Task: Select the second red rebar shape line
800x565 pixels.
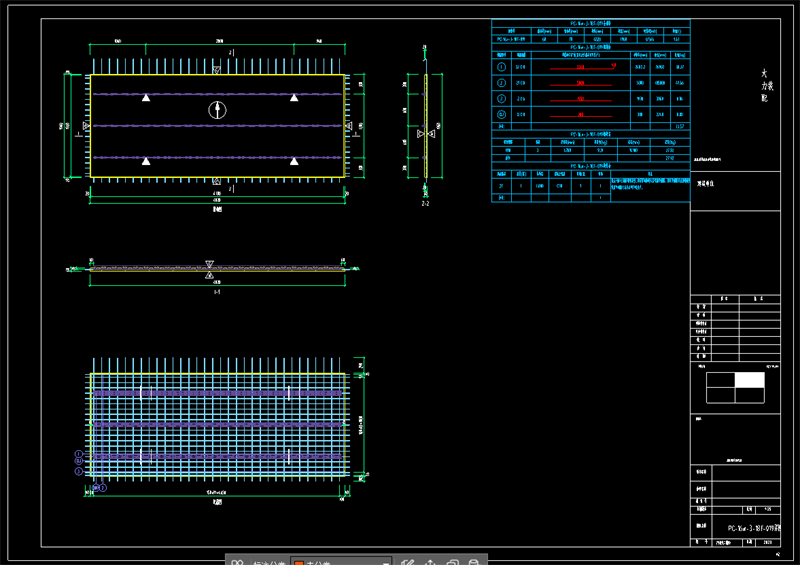Action: click(581, 84)
